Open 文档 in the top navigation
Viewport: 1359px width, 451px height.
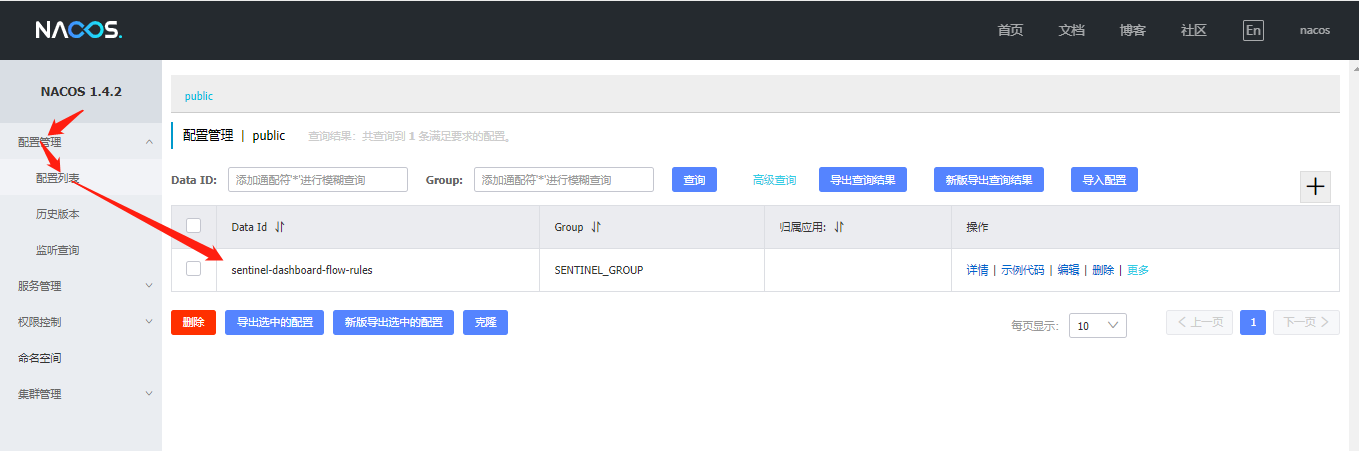(1071, 30)
